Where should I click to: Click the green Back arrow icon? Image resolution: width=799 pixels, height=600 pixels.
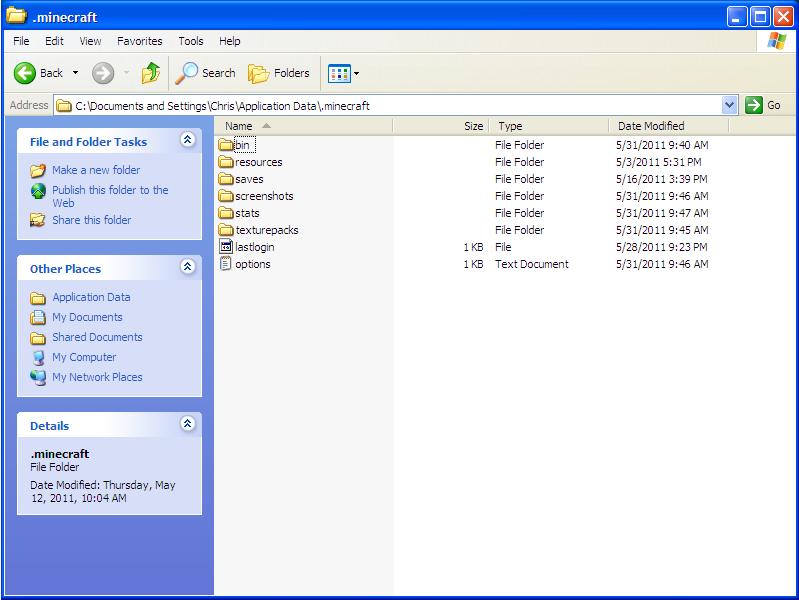click(24, 73)
